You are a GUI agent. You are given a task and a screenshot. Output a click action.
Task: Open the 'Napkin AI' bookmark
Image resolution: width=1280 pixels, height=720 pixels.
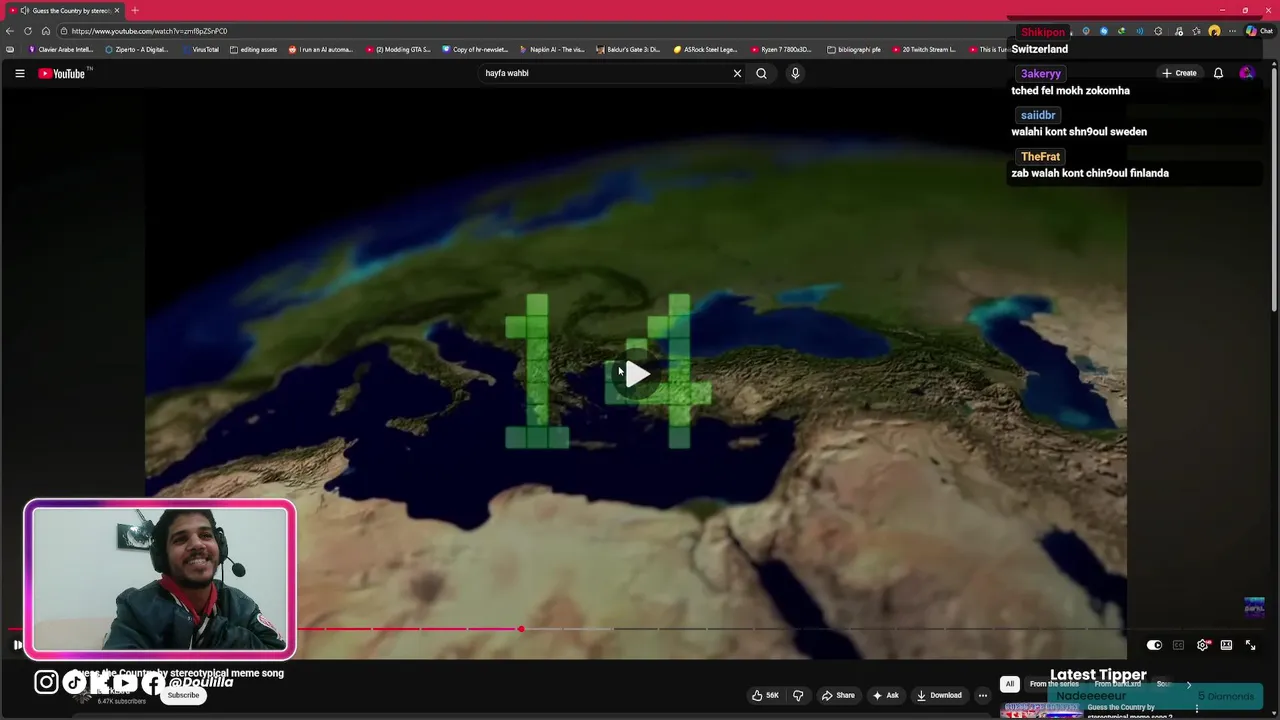[551, 49]
